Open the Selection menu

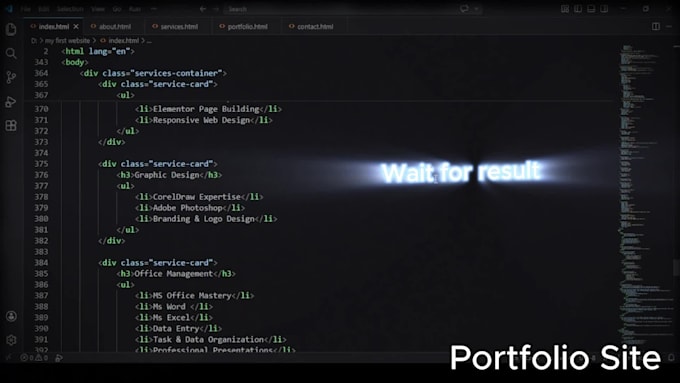click(x=70, y=9)
